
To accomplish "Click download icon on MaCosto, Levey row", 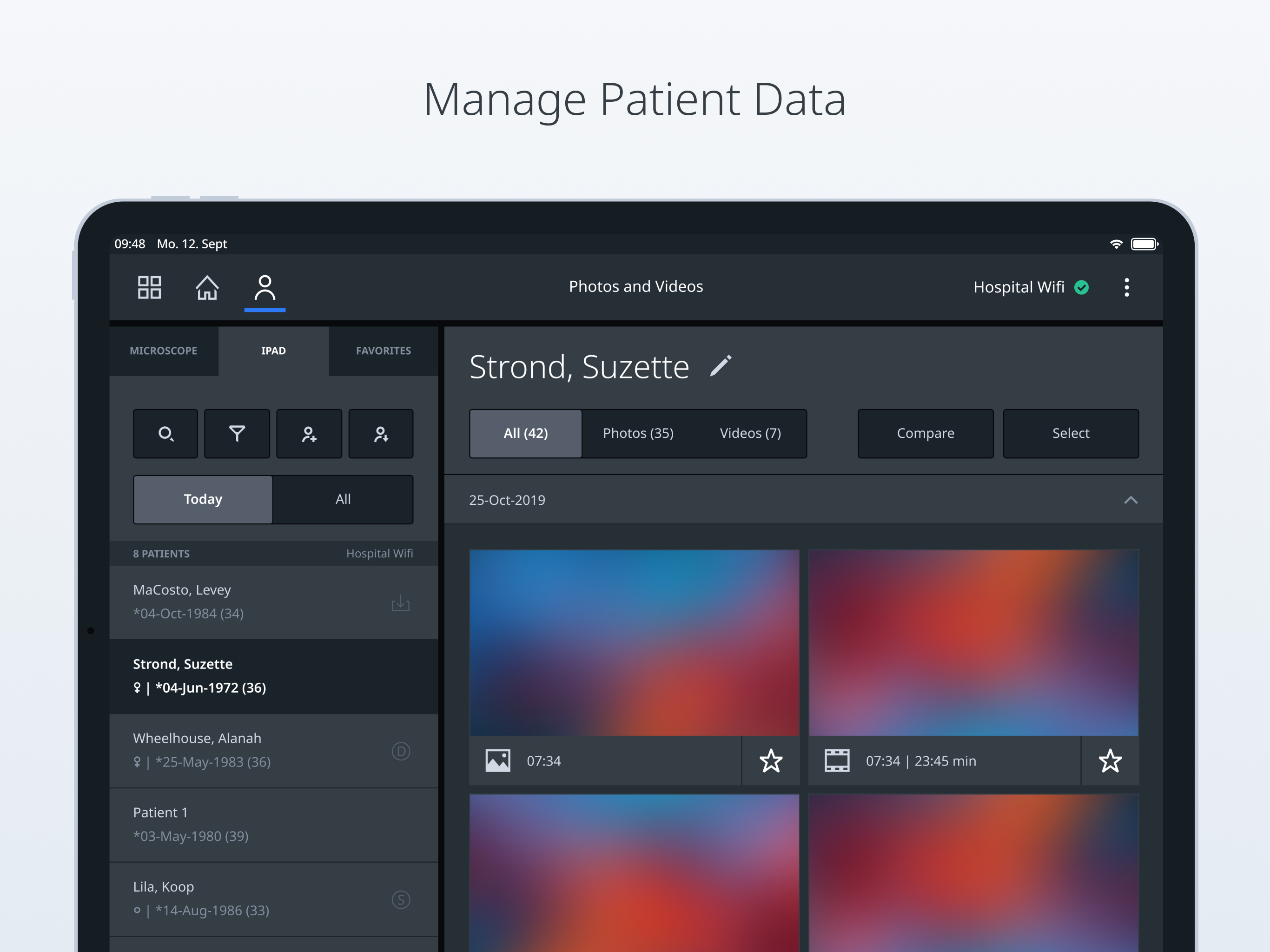I will [400, 603].
